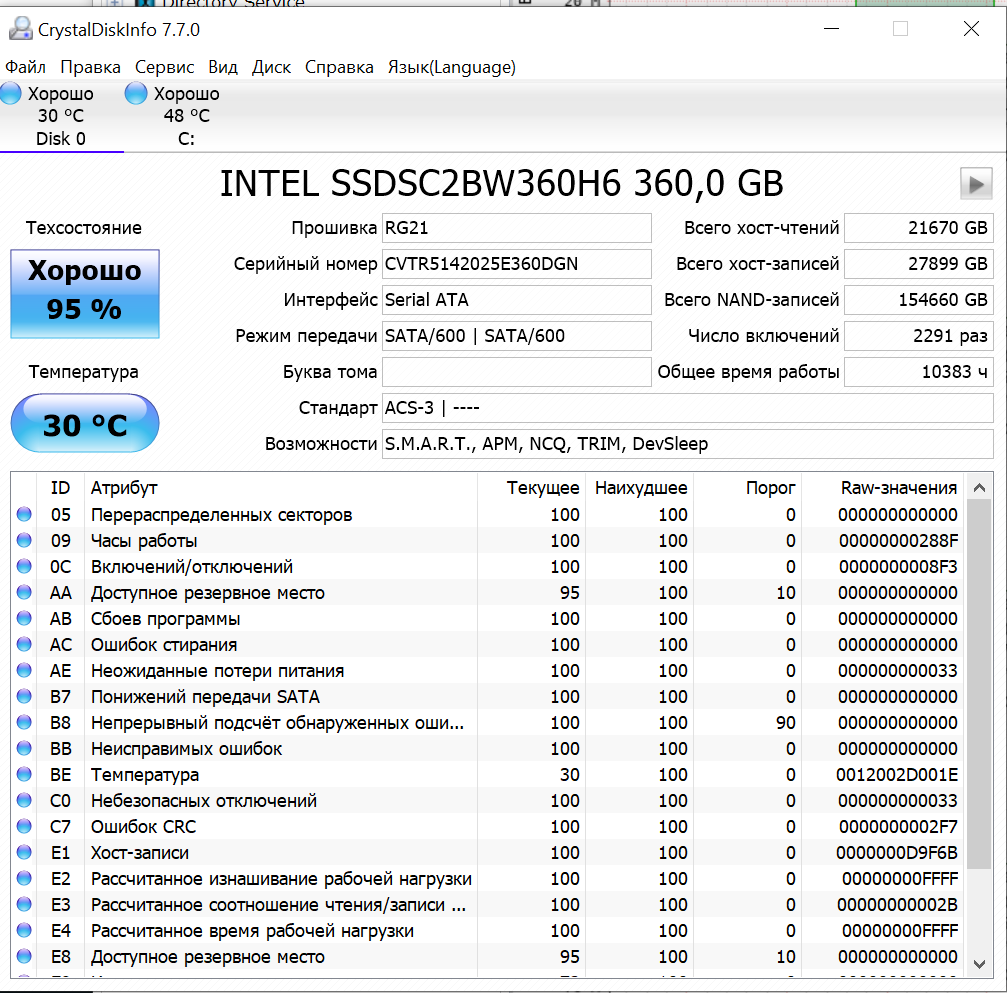Click the 30 °C temperature button
Image resolution: width=1007 pixels, height=993 pixels.
pos(85,423)
